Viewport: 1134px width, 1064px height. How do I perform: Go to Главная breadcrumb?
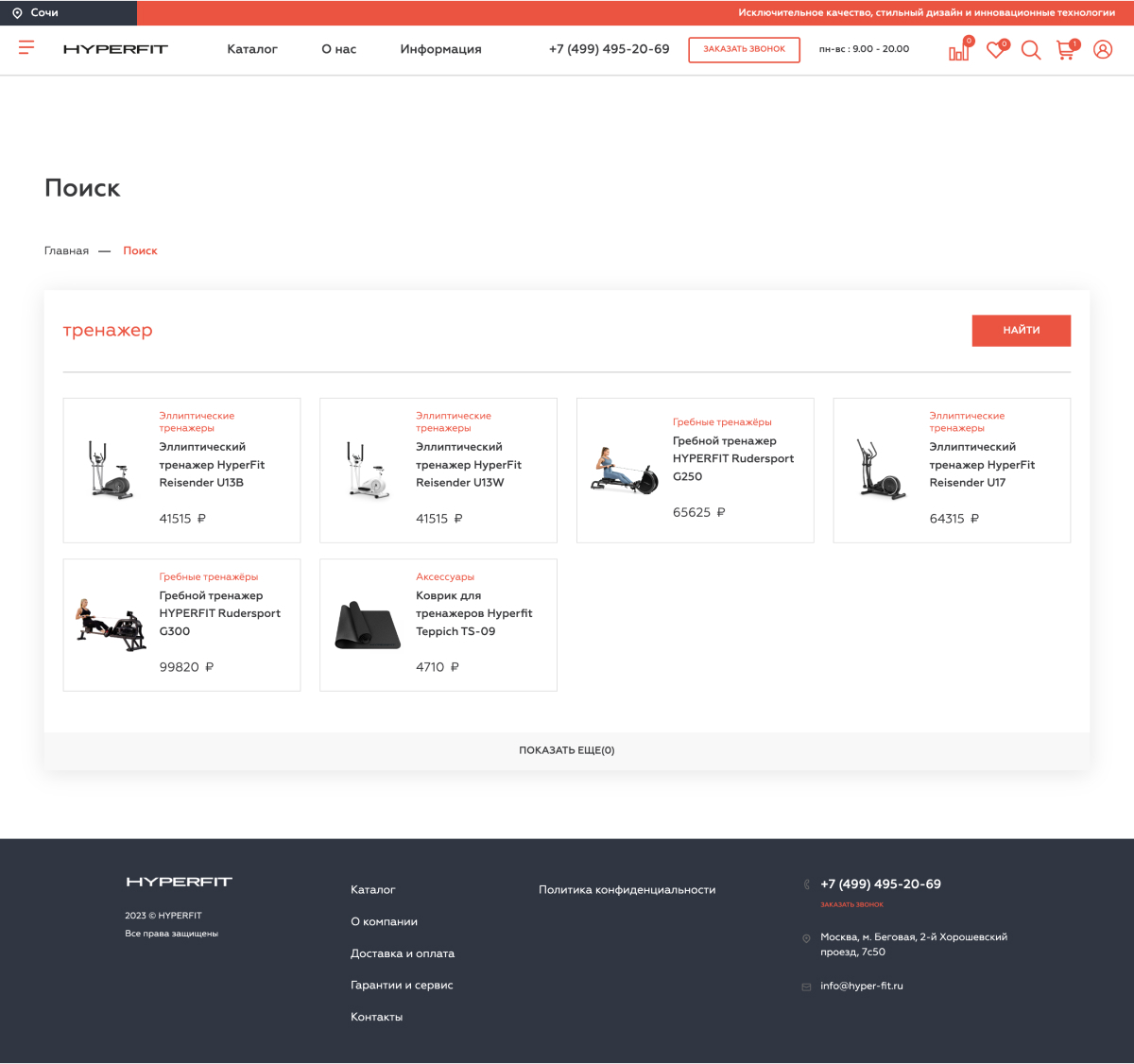pyautogui.click(x=66, y=250)
